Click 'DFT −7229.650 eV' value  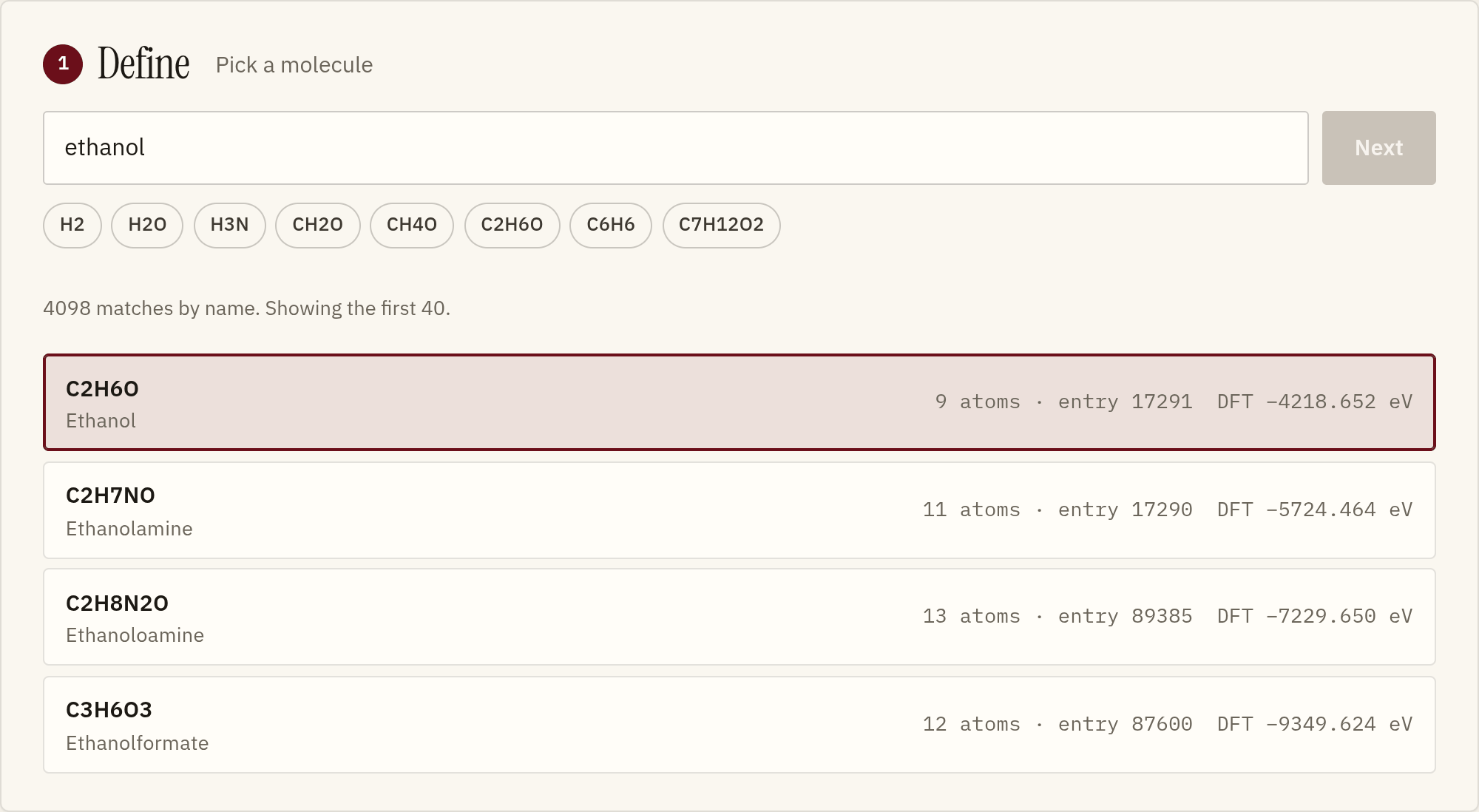click(x=1315, y=616)
